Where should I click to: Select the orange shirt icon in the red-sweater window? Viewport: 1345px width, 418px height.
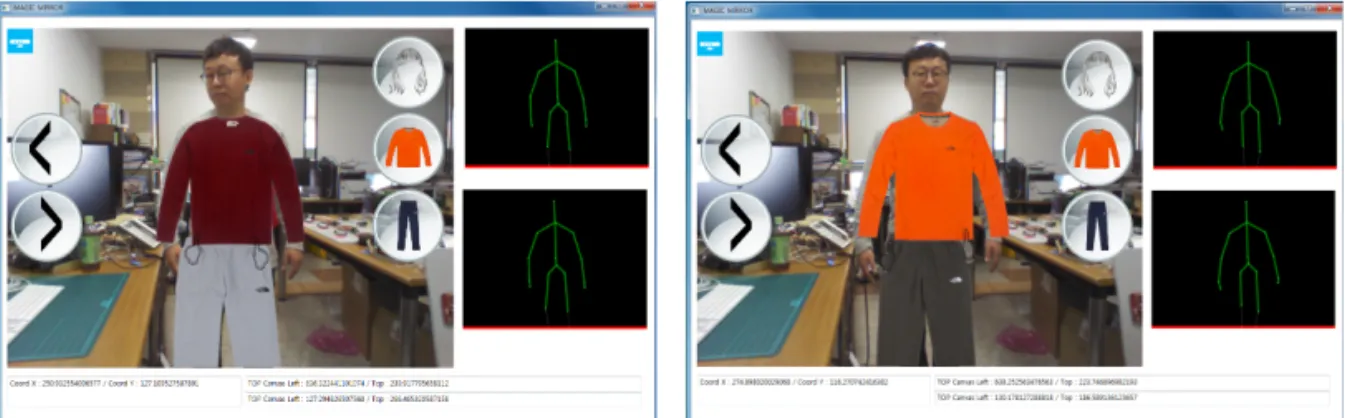pos(408,149)
